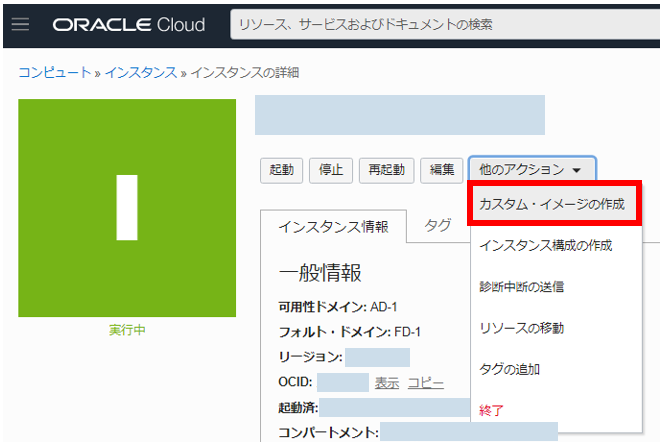Viewport: 666px width, 444px height.
Task: Switch to the タグ tab
Action: [x=437, y=226]
